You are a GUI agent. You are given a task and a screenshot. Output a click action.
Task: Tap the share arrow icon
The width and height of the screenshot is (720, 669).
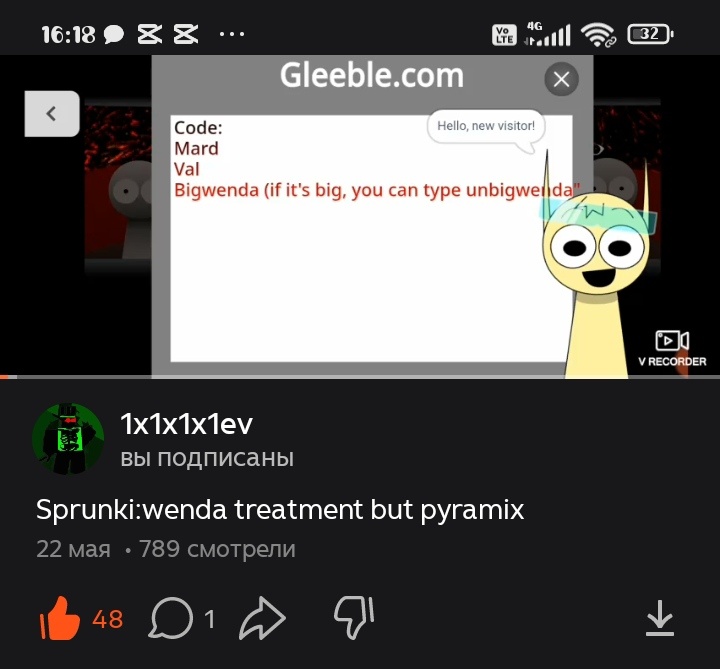point(262,618)
